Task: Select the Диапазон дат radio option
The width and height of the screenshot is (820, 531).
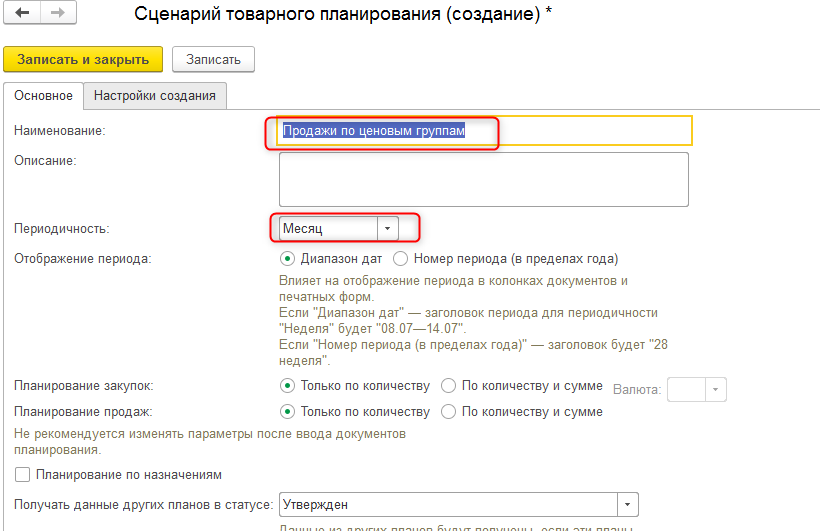Action: pyautogui.click(x=287, y=258)
